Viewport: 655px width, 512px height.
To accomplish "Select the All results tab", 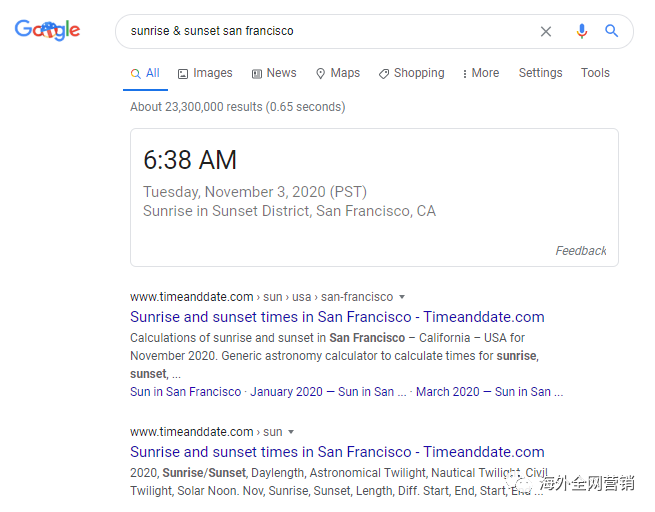I will (x=145, y=73).
